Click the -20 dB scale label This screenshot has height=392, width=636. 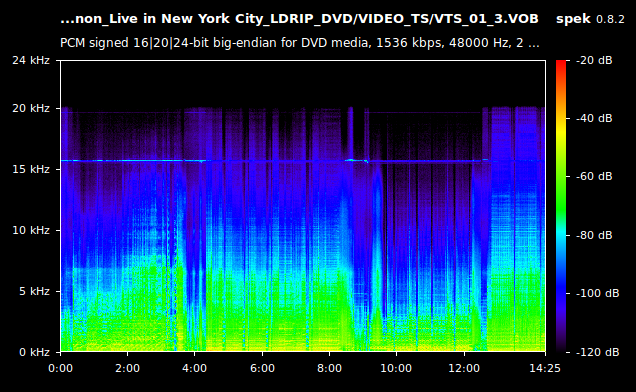pos(594,60)
